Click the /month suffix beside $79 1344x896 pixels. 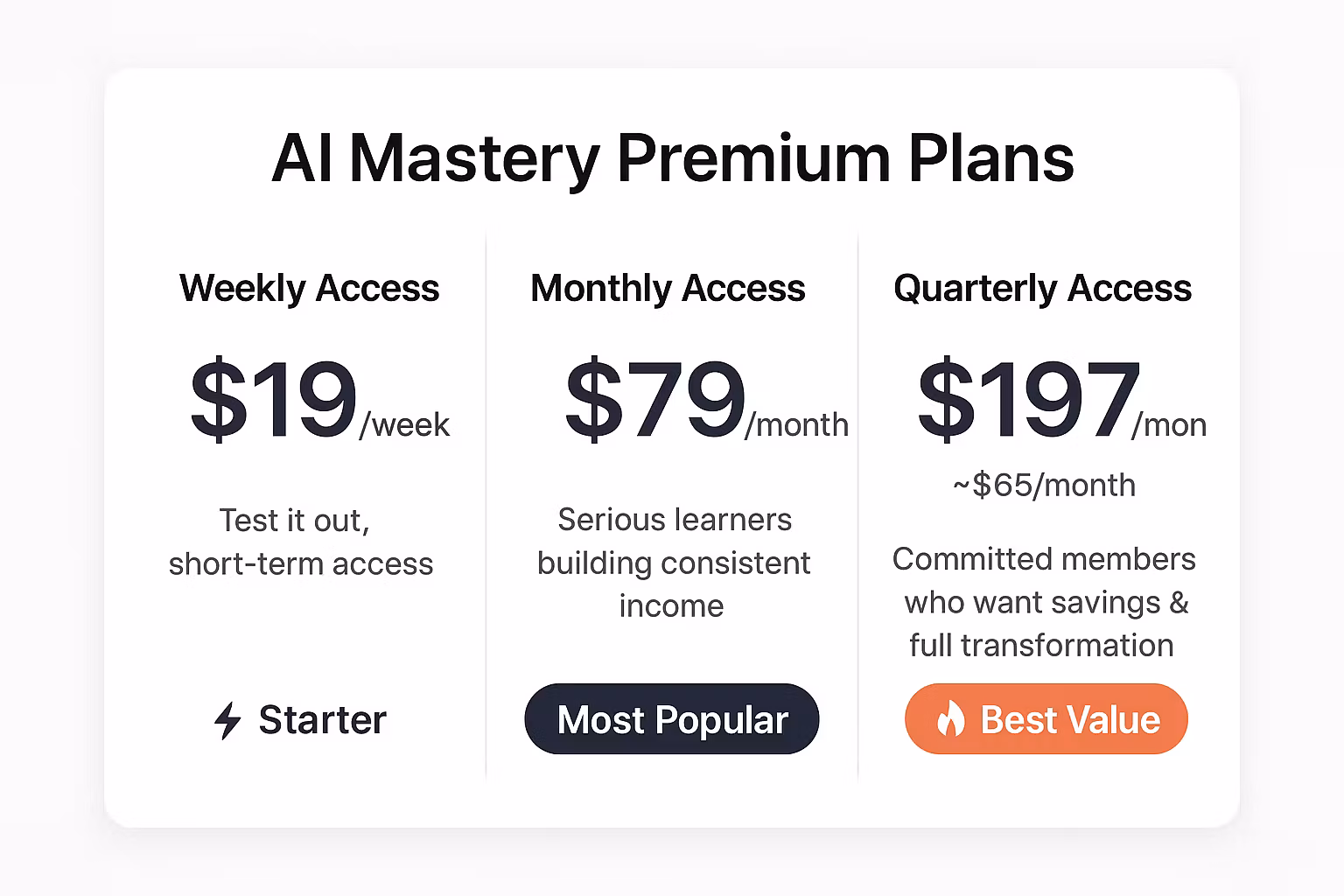pyautogui.click(x=796, y=425)
